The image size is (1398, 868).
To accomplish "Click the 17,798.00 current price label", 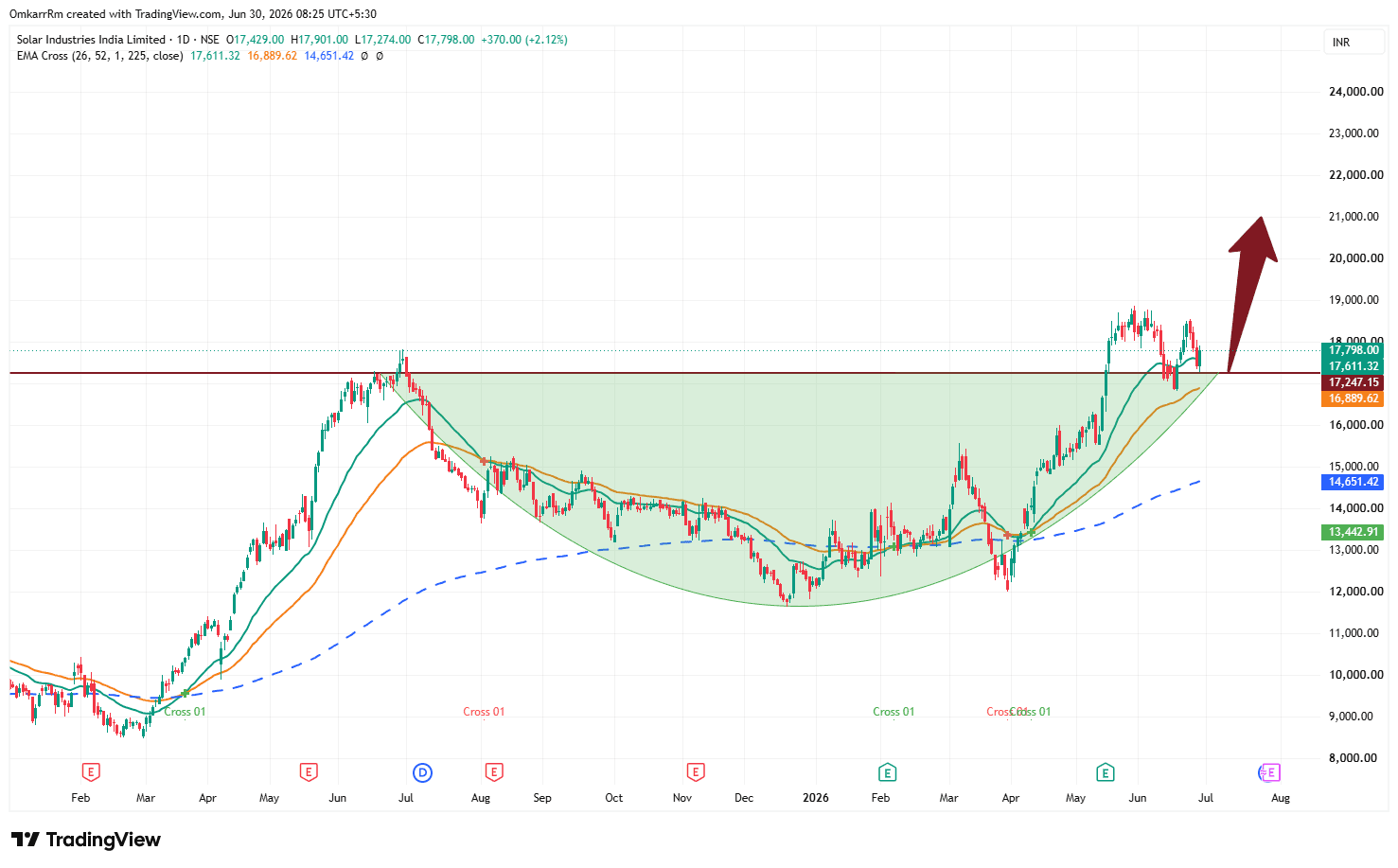I will coord(1353,350).
